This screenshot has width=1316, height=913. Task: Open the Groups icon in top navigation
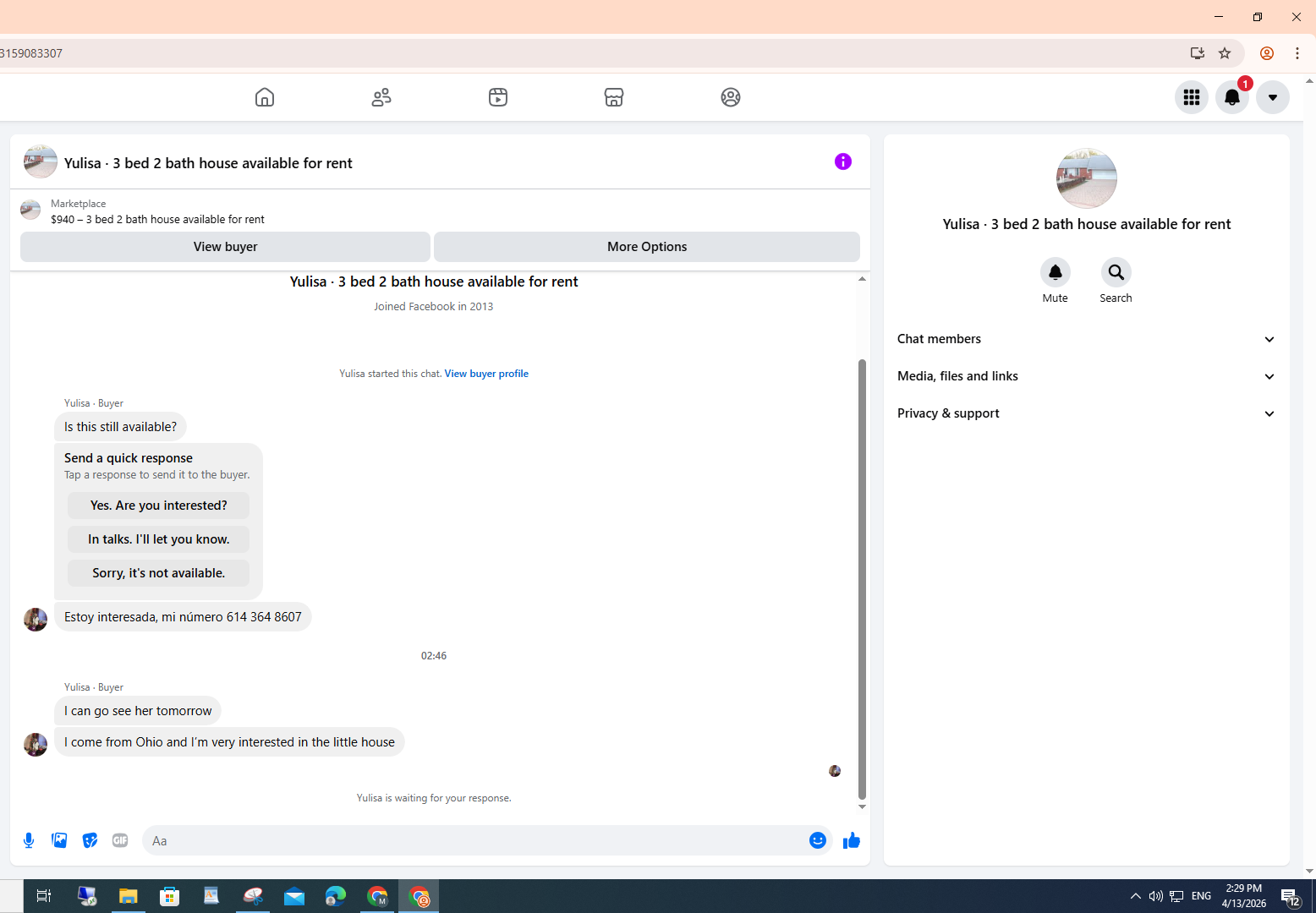[731, 97]
